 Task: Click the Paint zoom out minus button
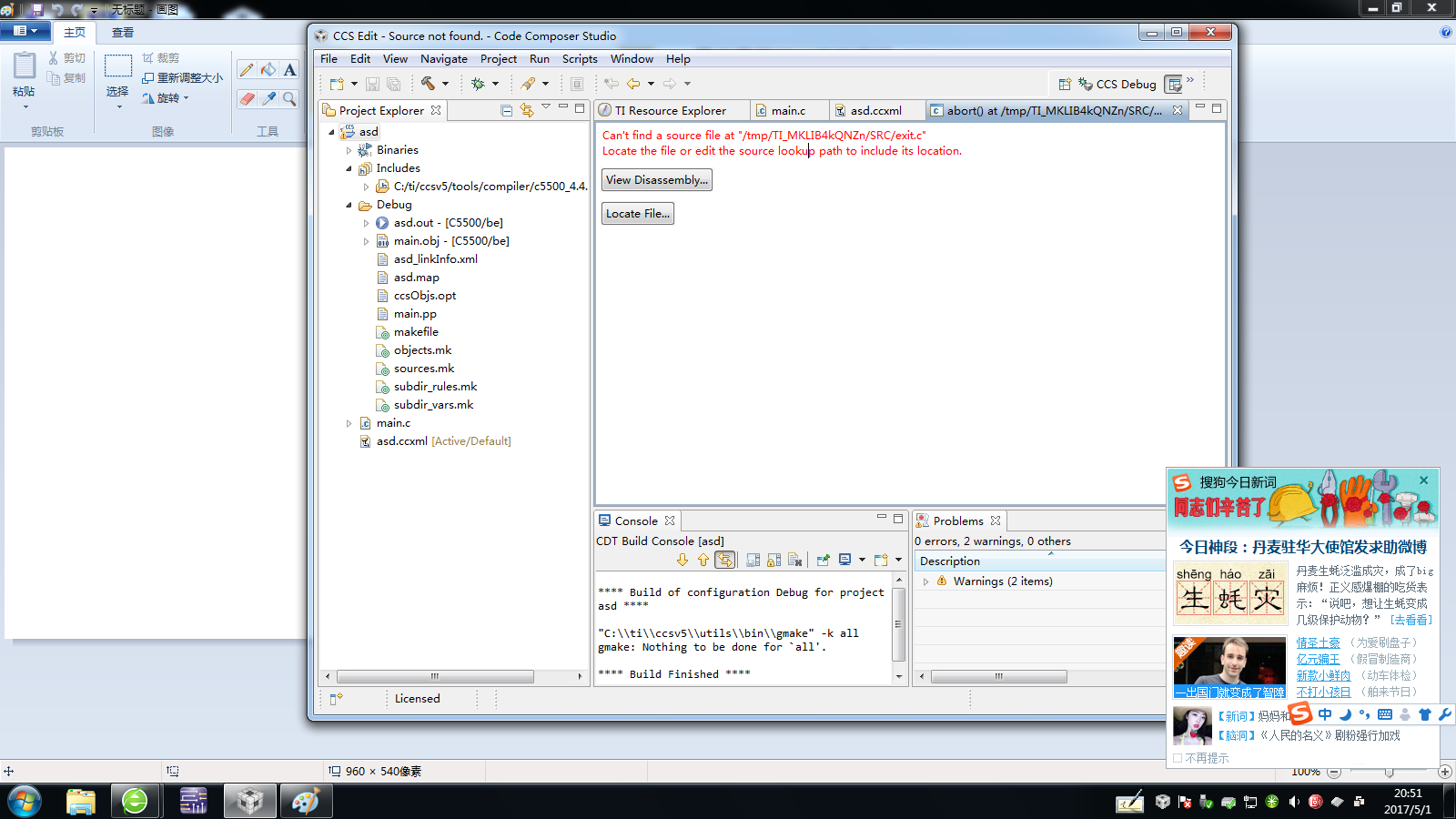tap(1334, 772)
